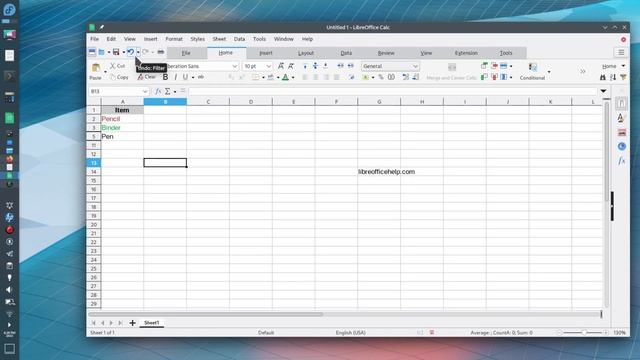Open sidebar Styles panel icon
Viewport: 640px width, 360px height.
click(x=621, y=118)
